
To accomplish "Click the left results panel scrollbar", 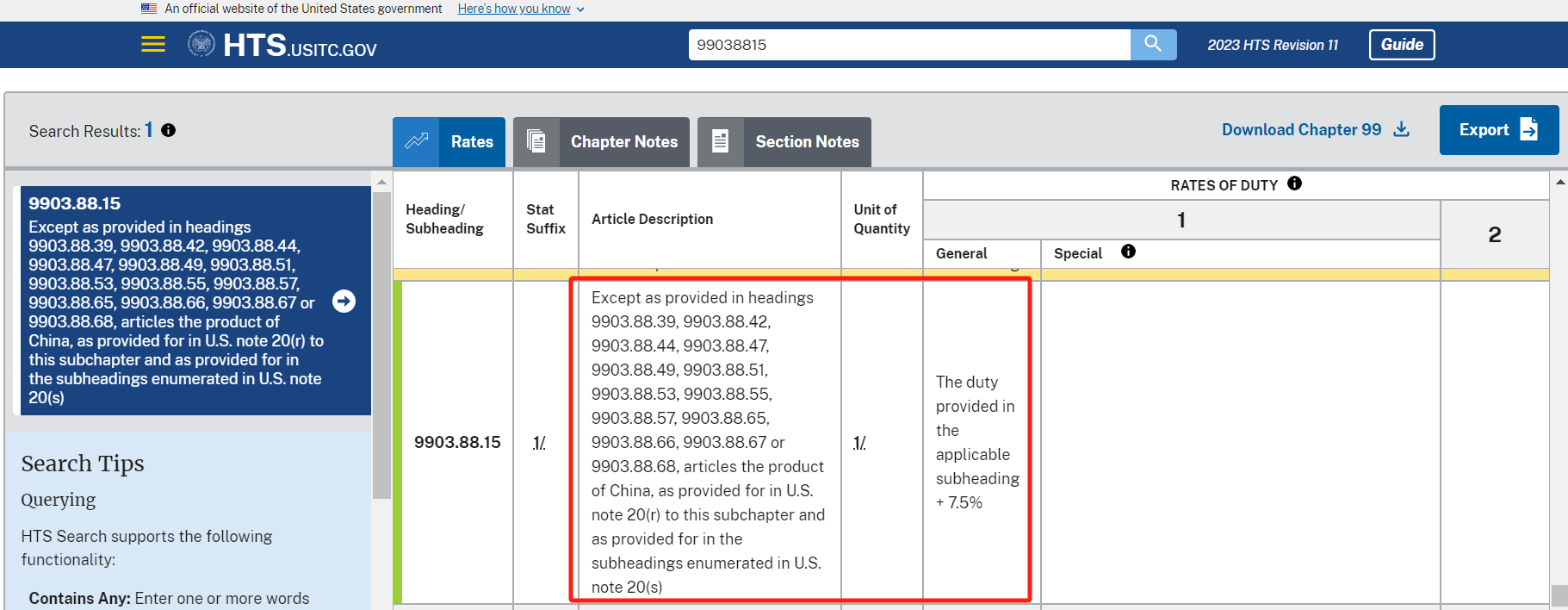I will [x=381, y=345].
